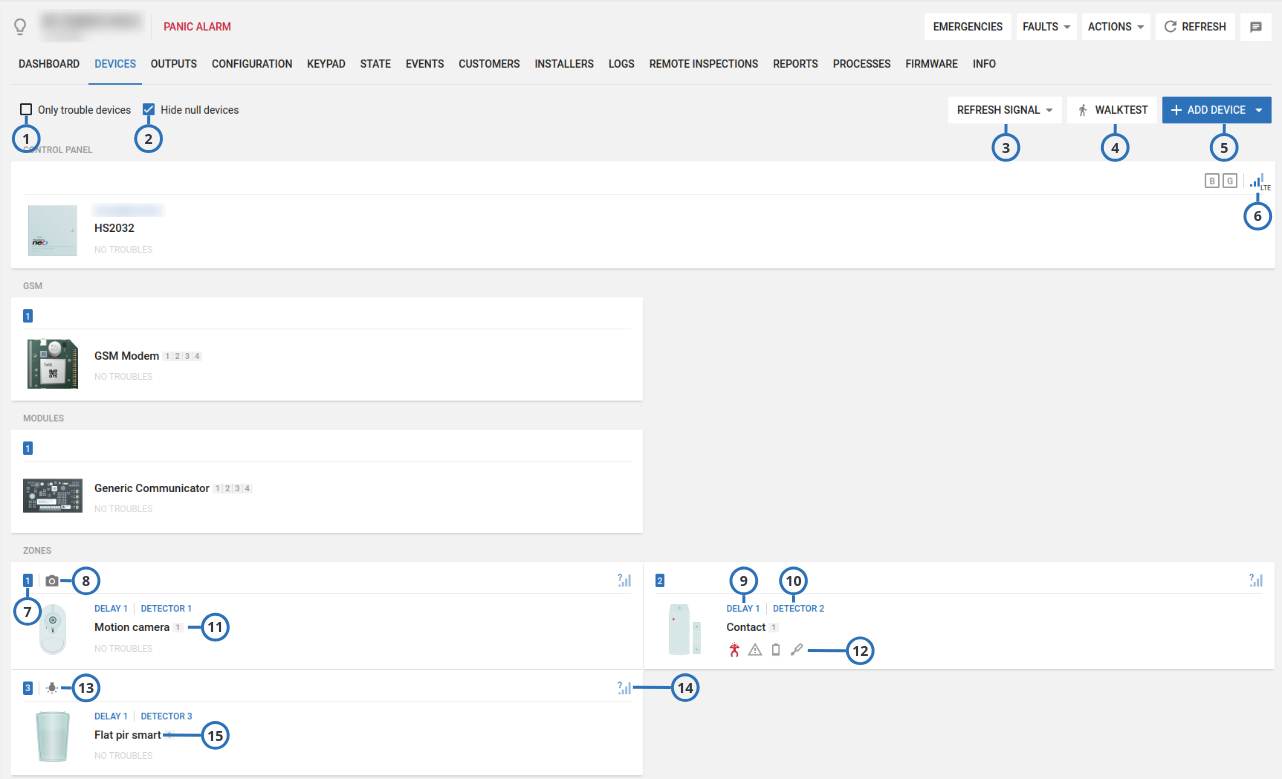Expand the Faults dropdown
The height and width of the screenshot is (779, 1282).
click(x=1047, y=27)
